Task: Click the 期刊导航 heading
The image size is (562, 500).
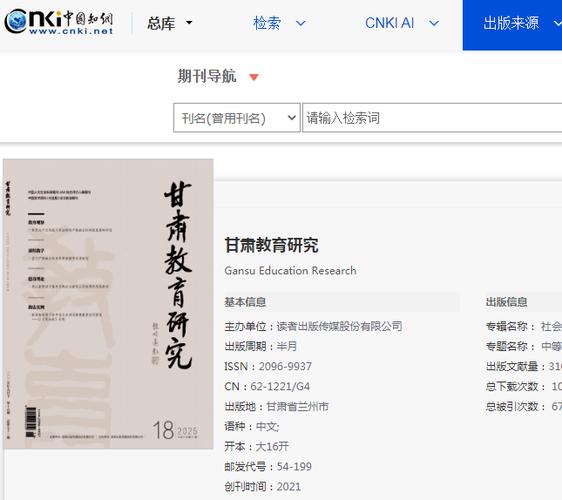Action: (x=207, y=76)
